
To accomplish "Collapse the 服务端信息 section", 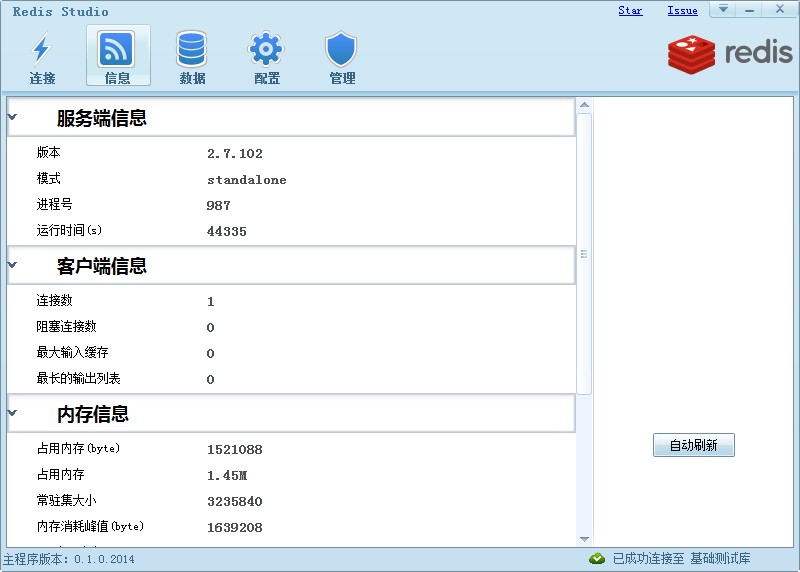I will click(13, 117).
